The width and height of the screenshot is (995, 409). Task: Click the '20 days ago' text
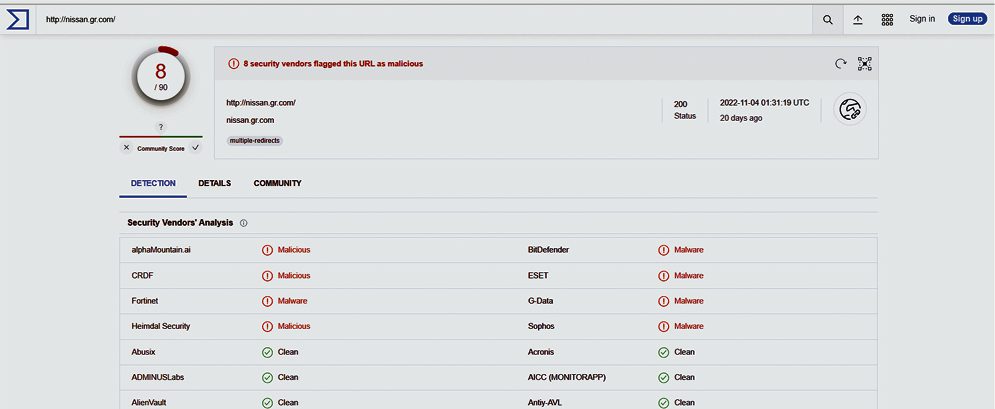click(741, 118)
